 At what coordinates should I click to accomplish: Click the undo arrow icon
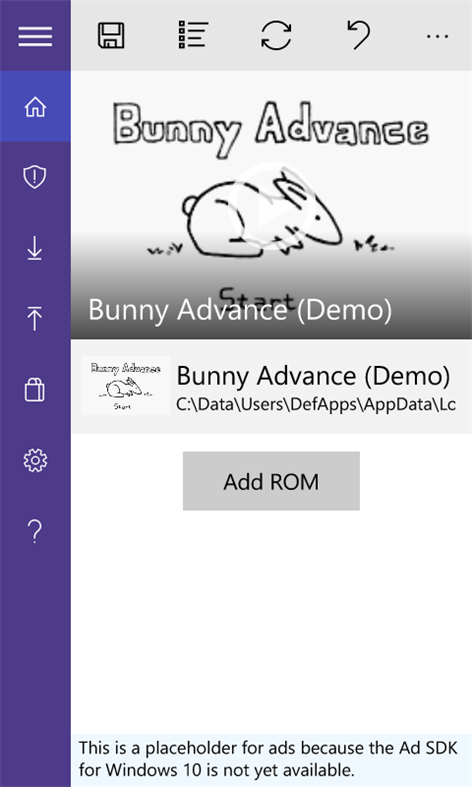[359, 35]
